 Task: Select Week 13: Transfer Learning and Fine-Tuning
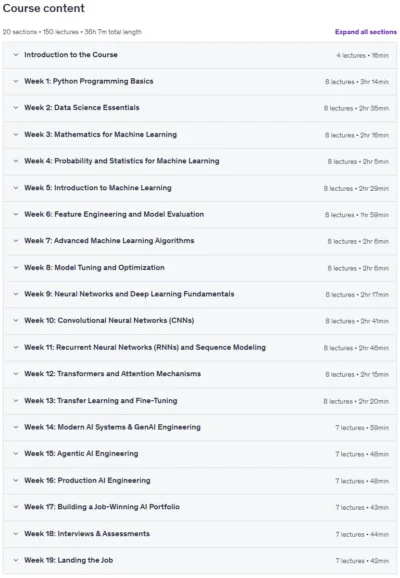tap(101, 401)
